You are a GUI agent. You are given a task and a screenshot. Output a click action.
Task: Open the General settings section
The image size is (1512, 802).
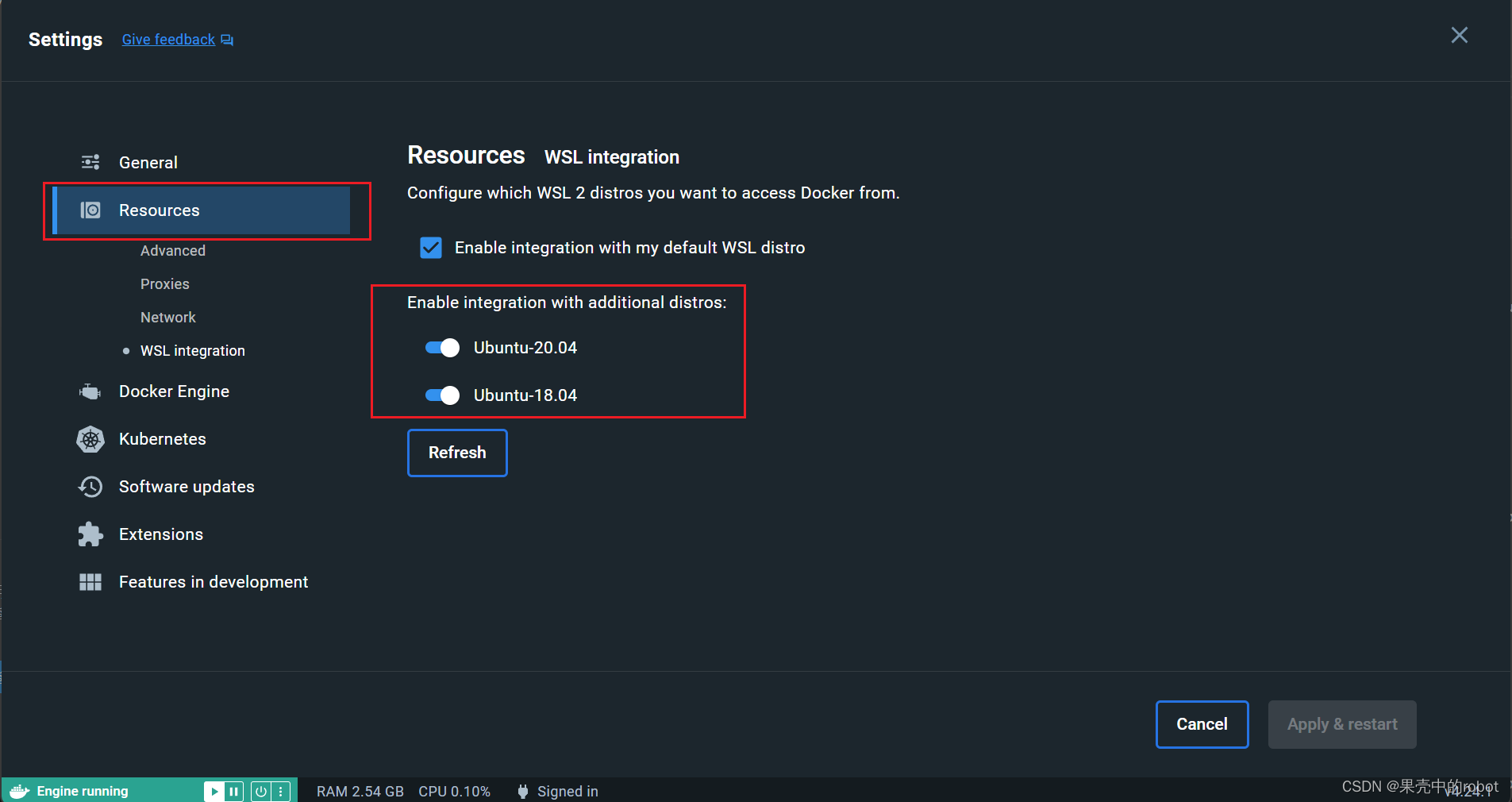(202, 162)
